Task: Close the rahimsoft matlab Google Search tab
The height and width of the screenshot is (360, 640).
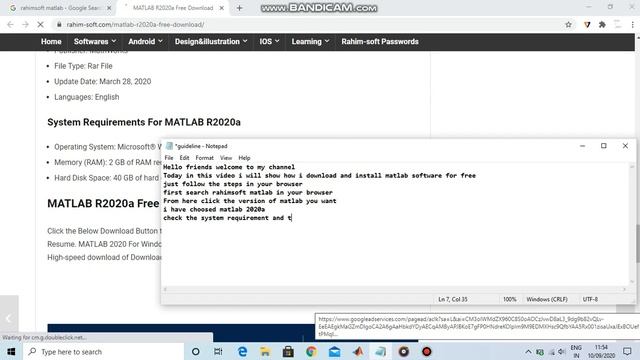Action: click(109, 8)
